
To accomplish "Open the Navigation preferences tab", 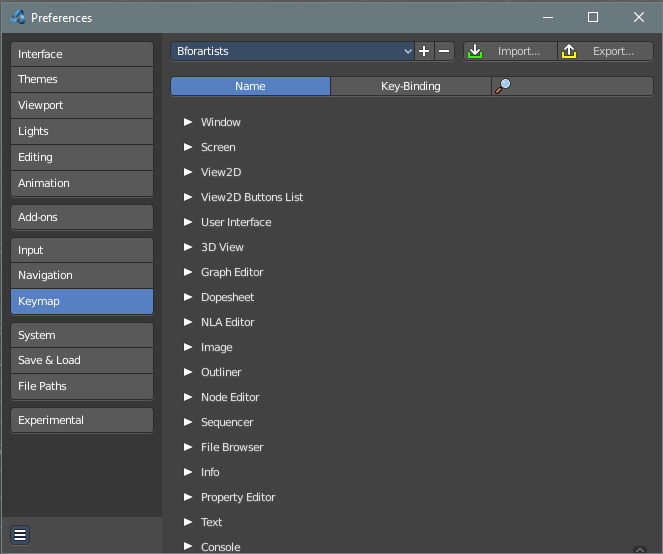I will pos(82,275).
